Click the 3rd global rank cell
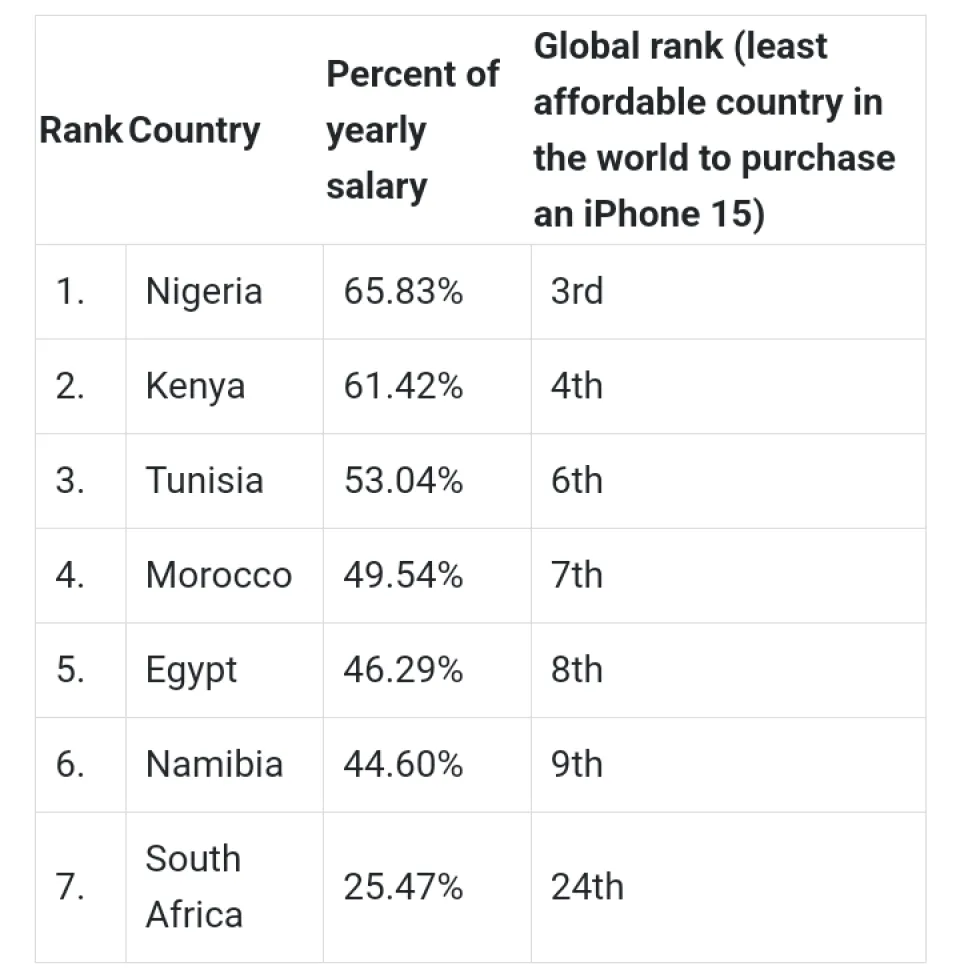 coord(576,292)
